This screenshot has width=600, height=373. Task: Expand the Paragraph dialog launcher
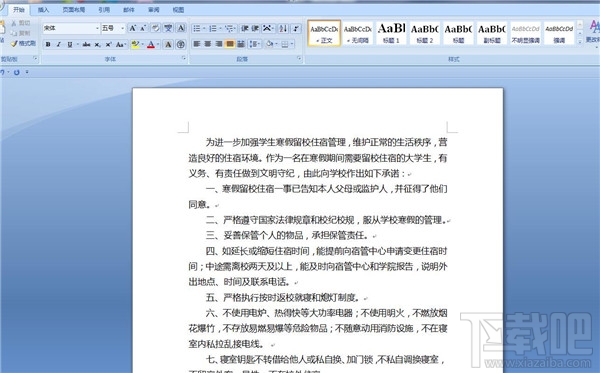[299, 58]
